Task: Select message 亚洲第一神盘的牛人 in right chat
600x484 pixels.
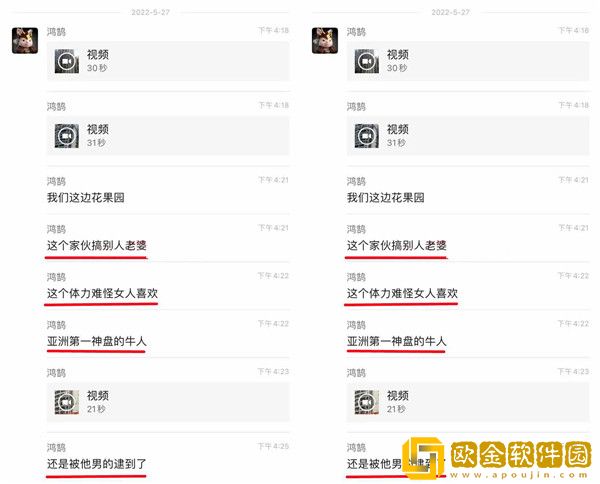Action: pos(397,341)
